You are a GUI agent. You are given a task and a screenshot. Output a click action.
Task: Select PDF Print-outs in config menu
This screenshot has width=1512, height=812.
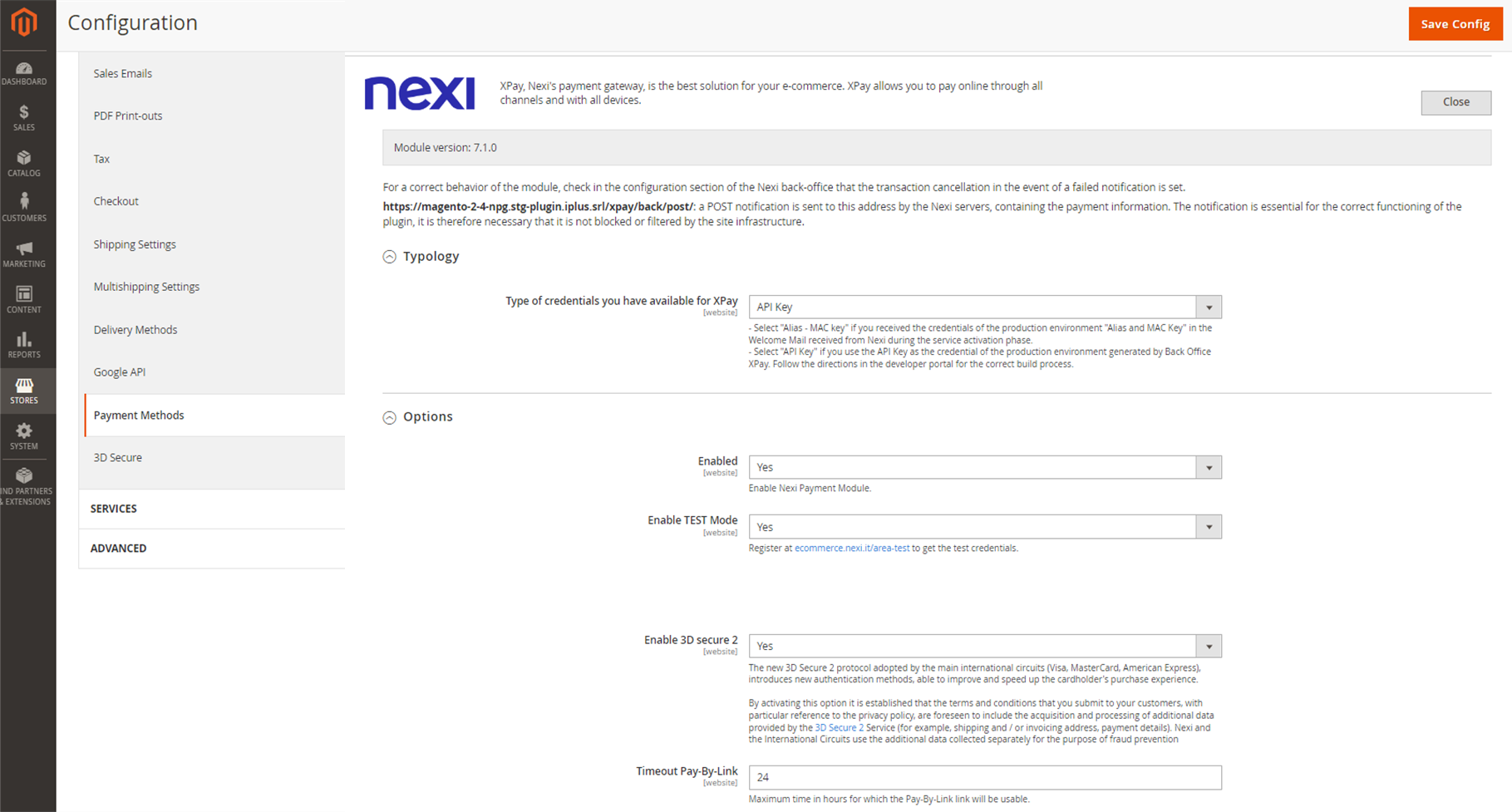click(x=128, y=116)
